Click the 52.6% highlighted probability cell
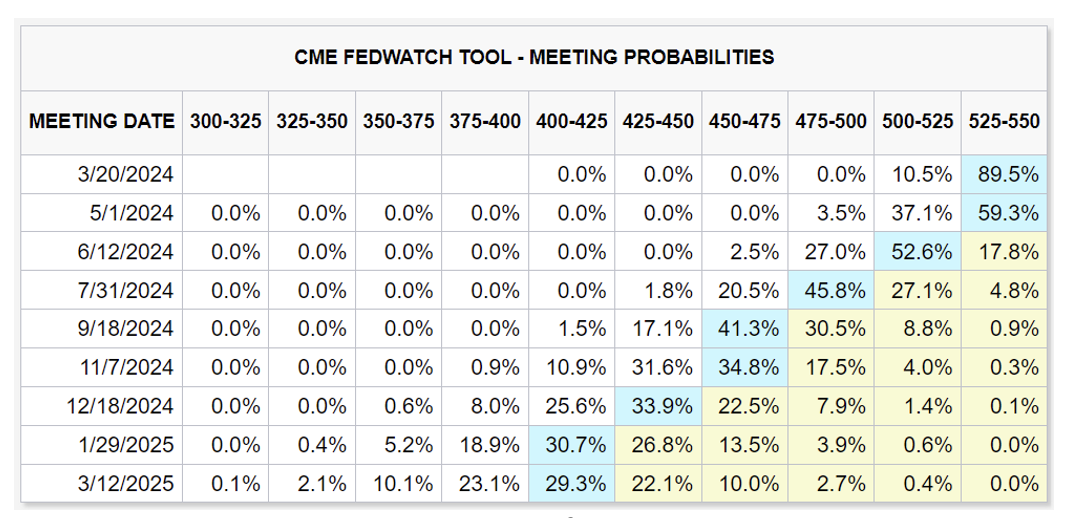Screen dimensions: 1068x518 pyautogui.click(x=918, y=252)
